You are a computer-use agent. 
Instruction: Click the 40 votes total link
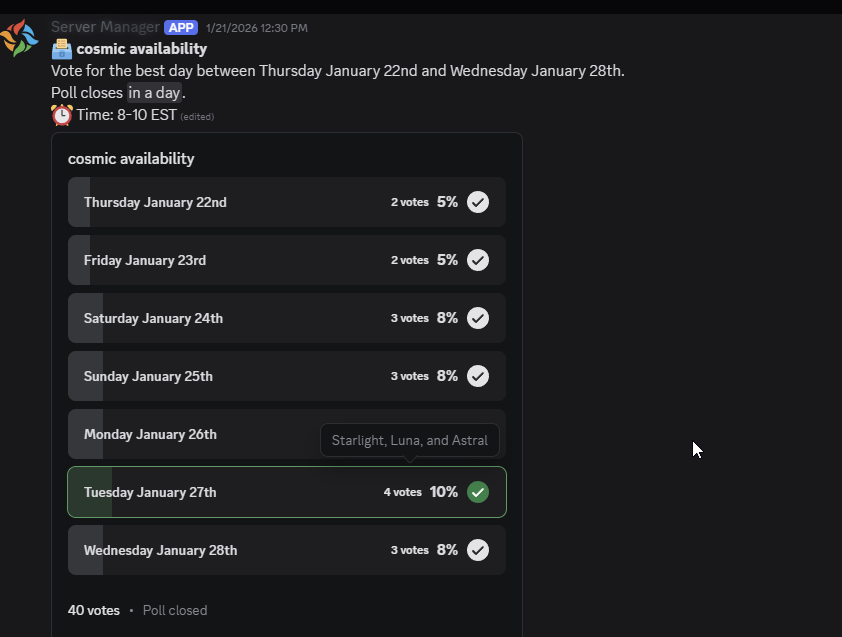click(93, 610)
